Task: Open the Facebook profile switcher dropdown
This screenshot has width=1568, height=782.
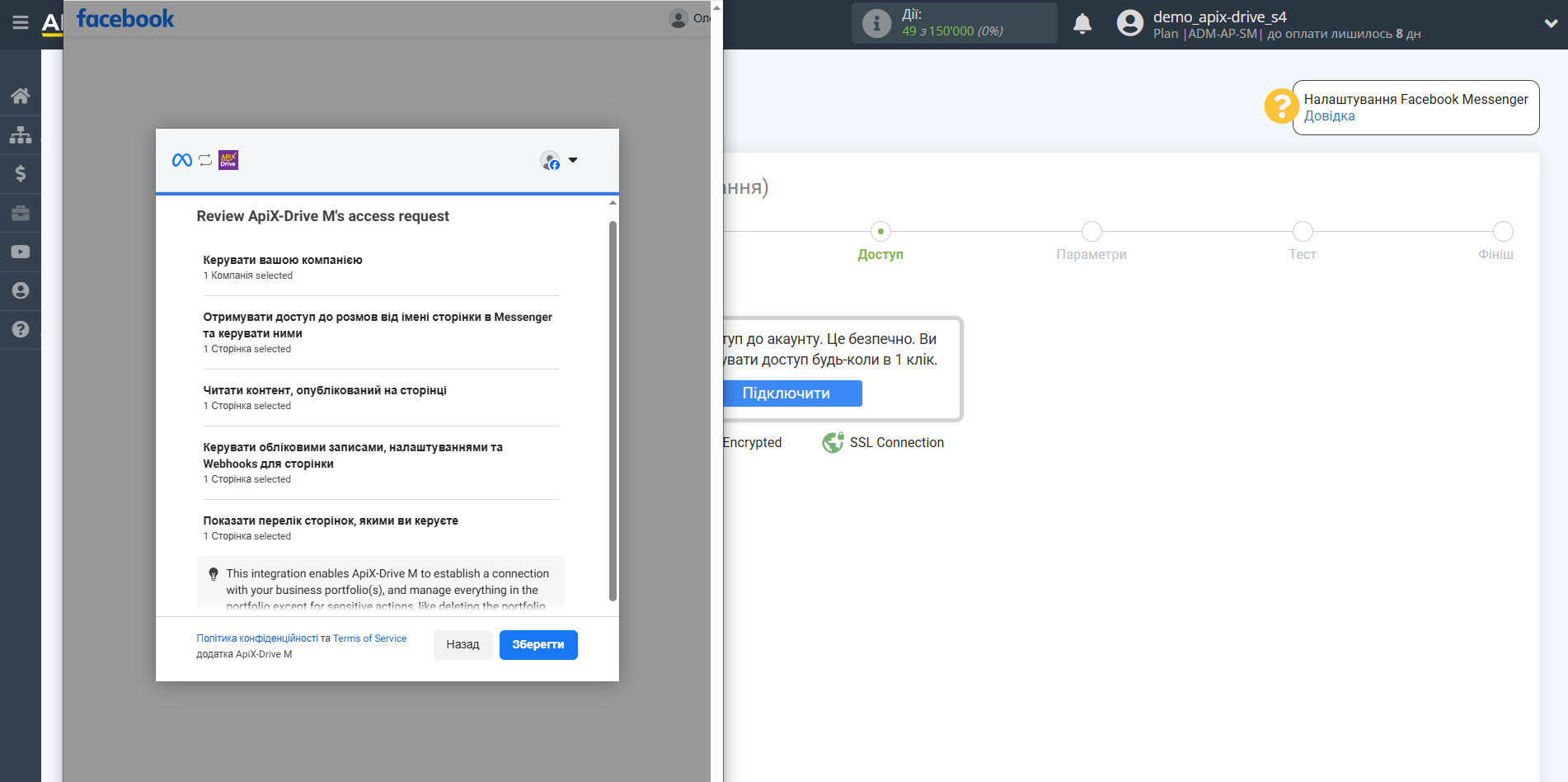Action: [573, 160]
